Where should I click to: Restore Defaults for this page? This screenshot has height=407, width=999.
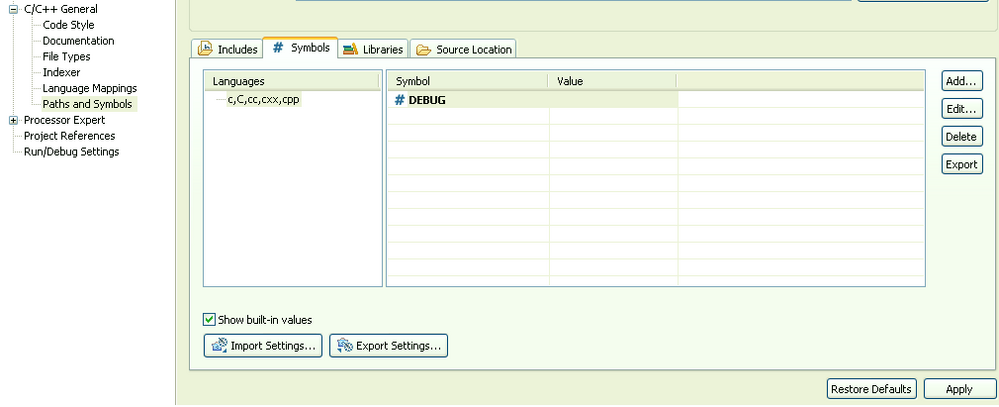(x=872, y=389)
